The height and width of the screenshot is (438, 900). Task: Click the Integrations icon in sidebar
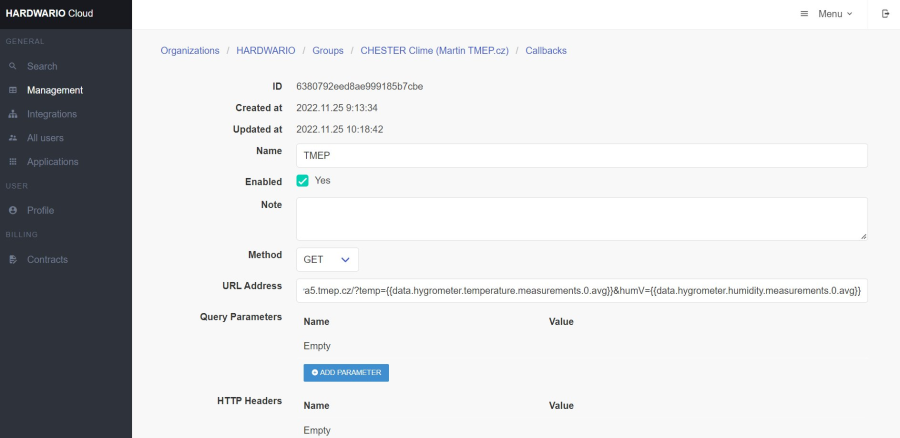pyautogui.click(x=13, y=114)
